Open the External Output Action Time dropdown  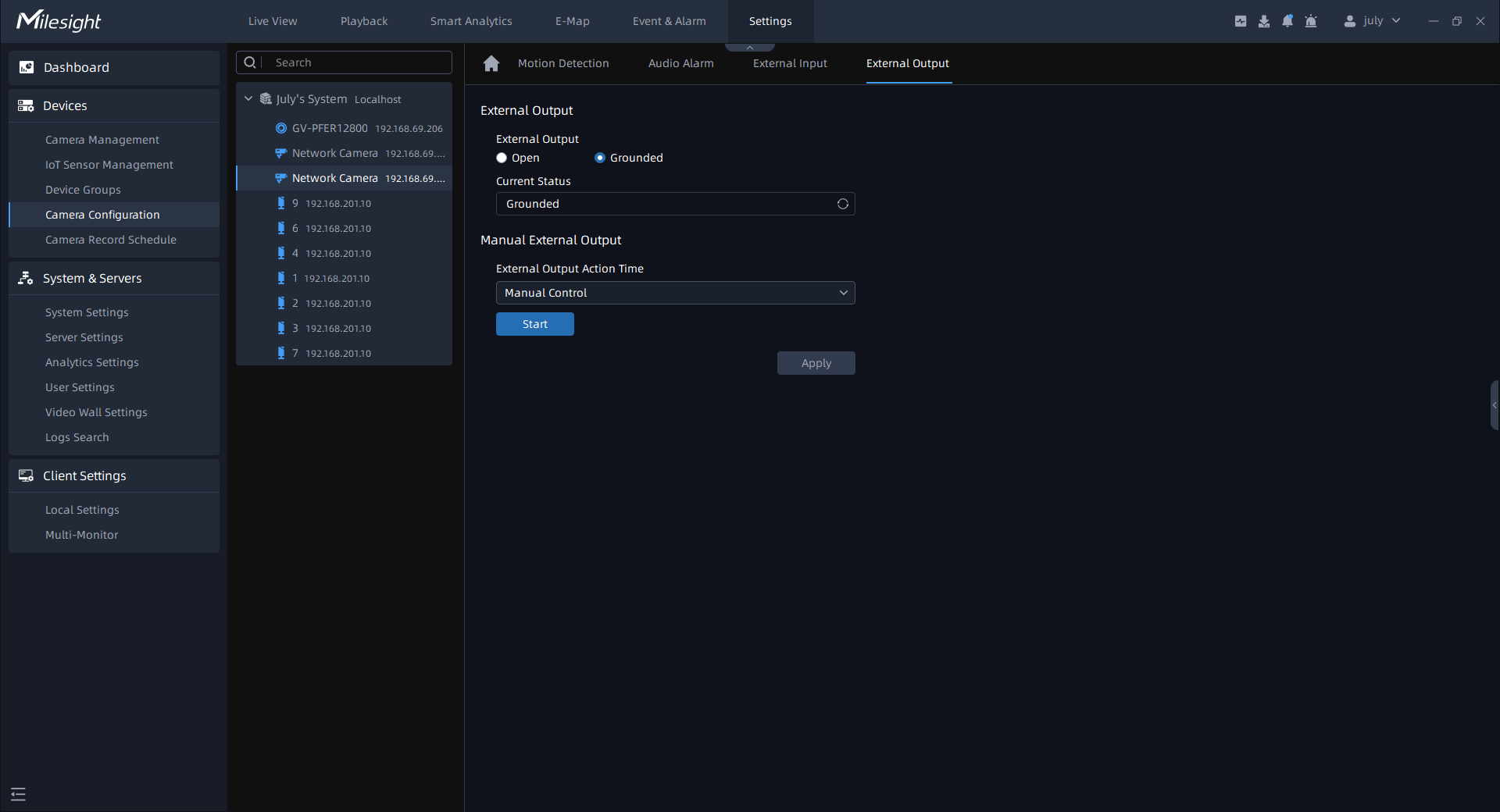click(675, 293)
